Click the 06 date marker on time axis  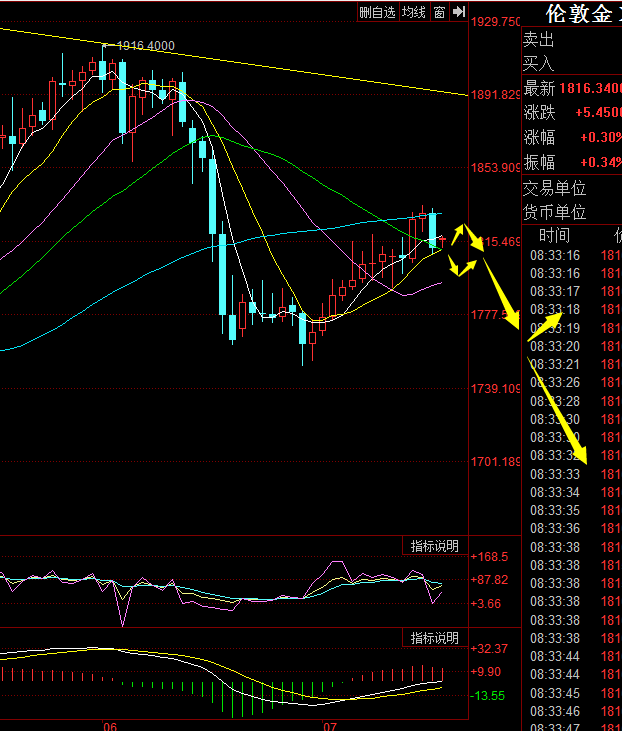pos(110,725)
